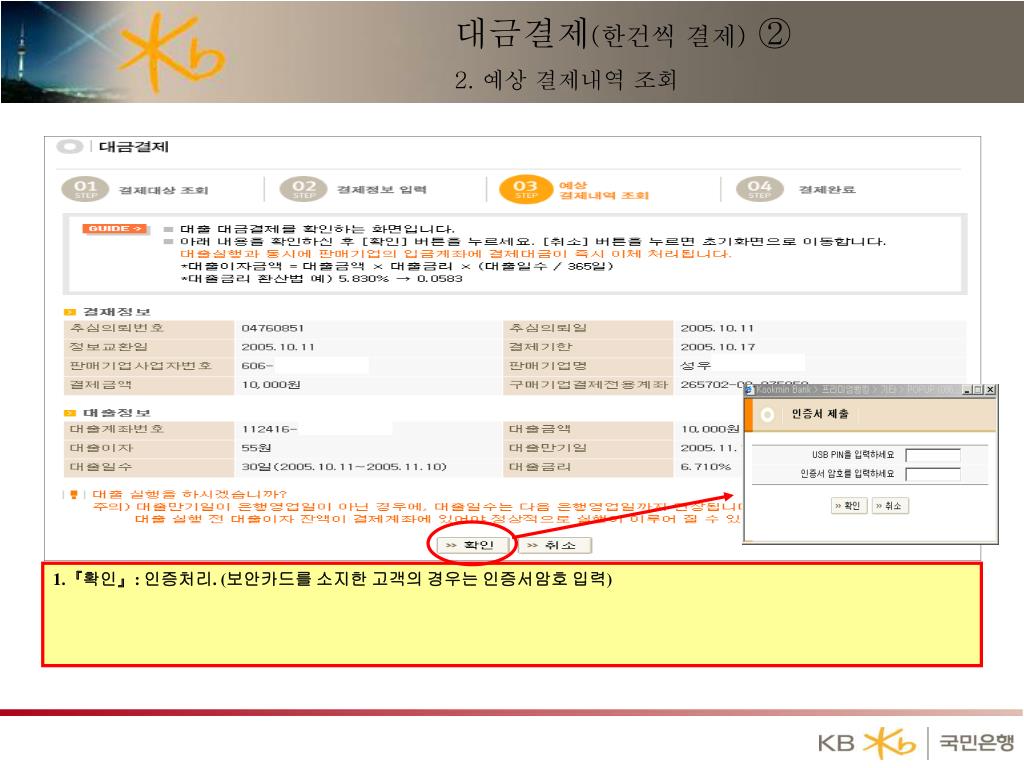The width and height of the screenshot is (1024, 768).
Task: Click the 정보교환일 value 2005.10.11
Action: pyautogui.click(x=278, y=347)
